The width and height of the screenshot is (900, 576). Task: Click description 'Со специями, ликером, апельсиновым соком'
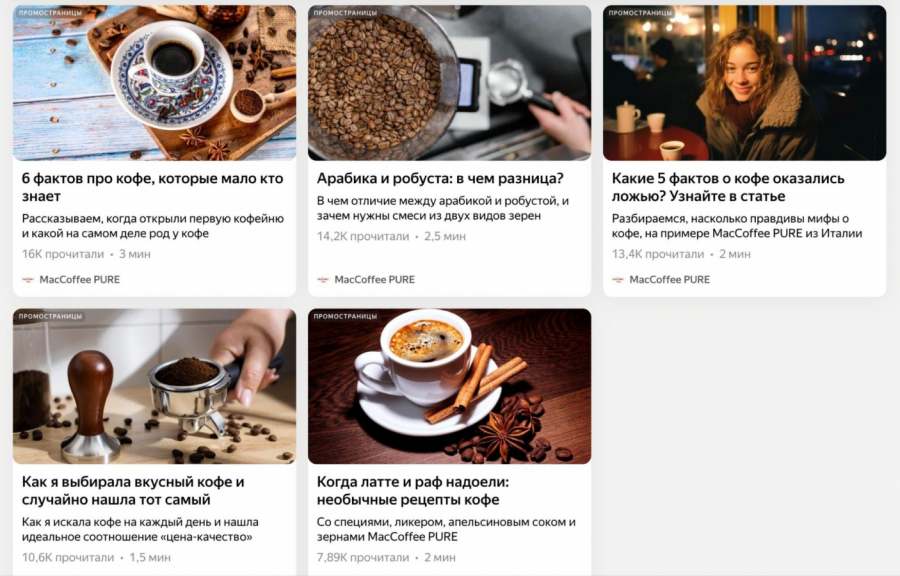pyautogui.click(x=446, y=530)
